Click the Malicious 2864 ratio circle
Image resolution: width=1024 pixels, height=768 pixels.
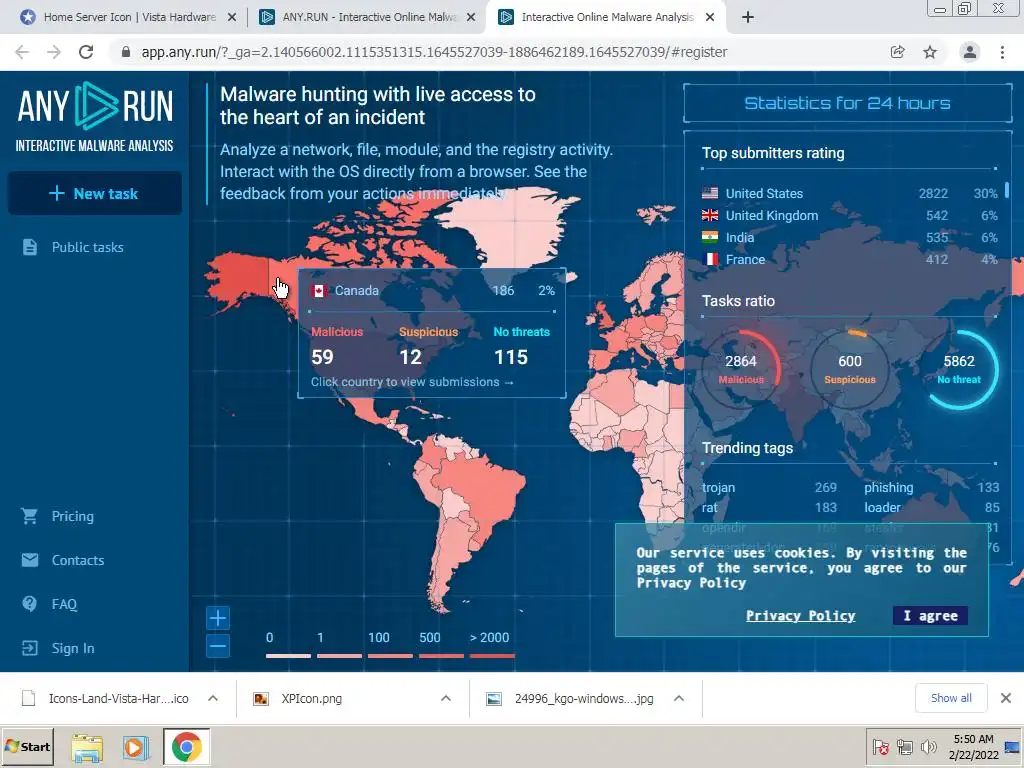pos(741,370)
